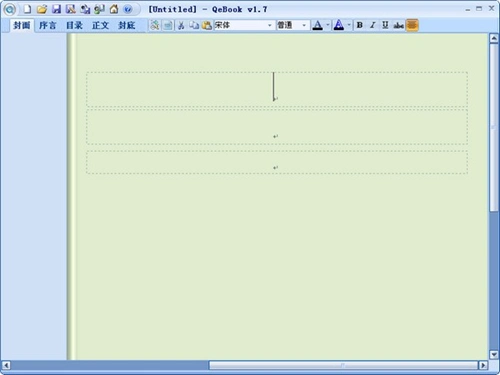Toggle italic formatting
This screenshot has width=500, height=375.
click(x=373, y=25)
